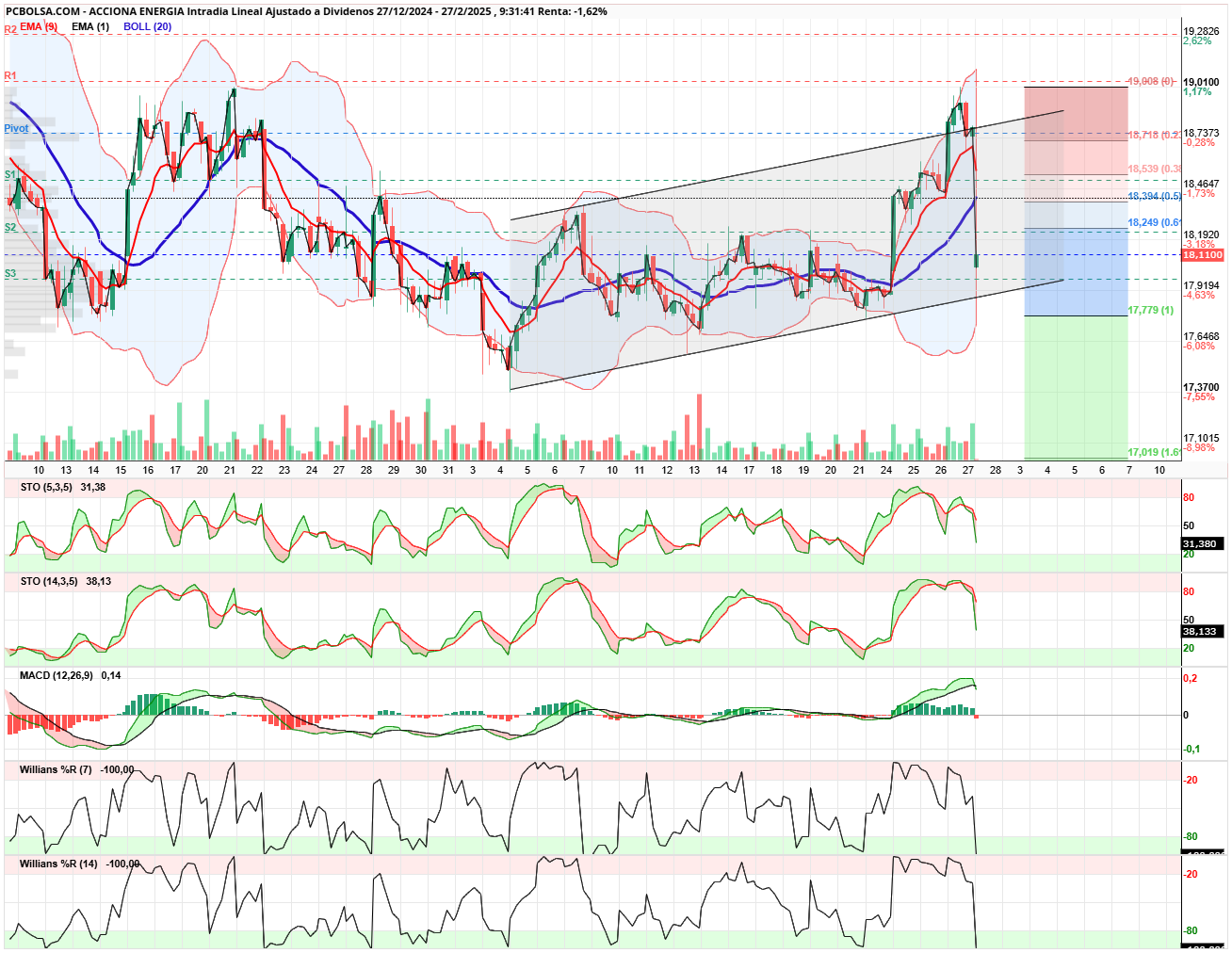Click the 31,380 stochastic value badge

coord(1203,543)
